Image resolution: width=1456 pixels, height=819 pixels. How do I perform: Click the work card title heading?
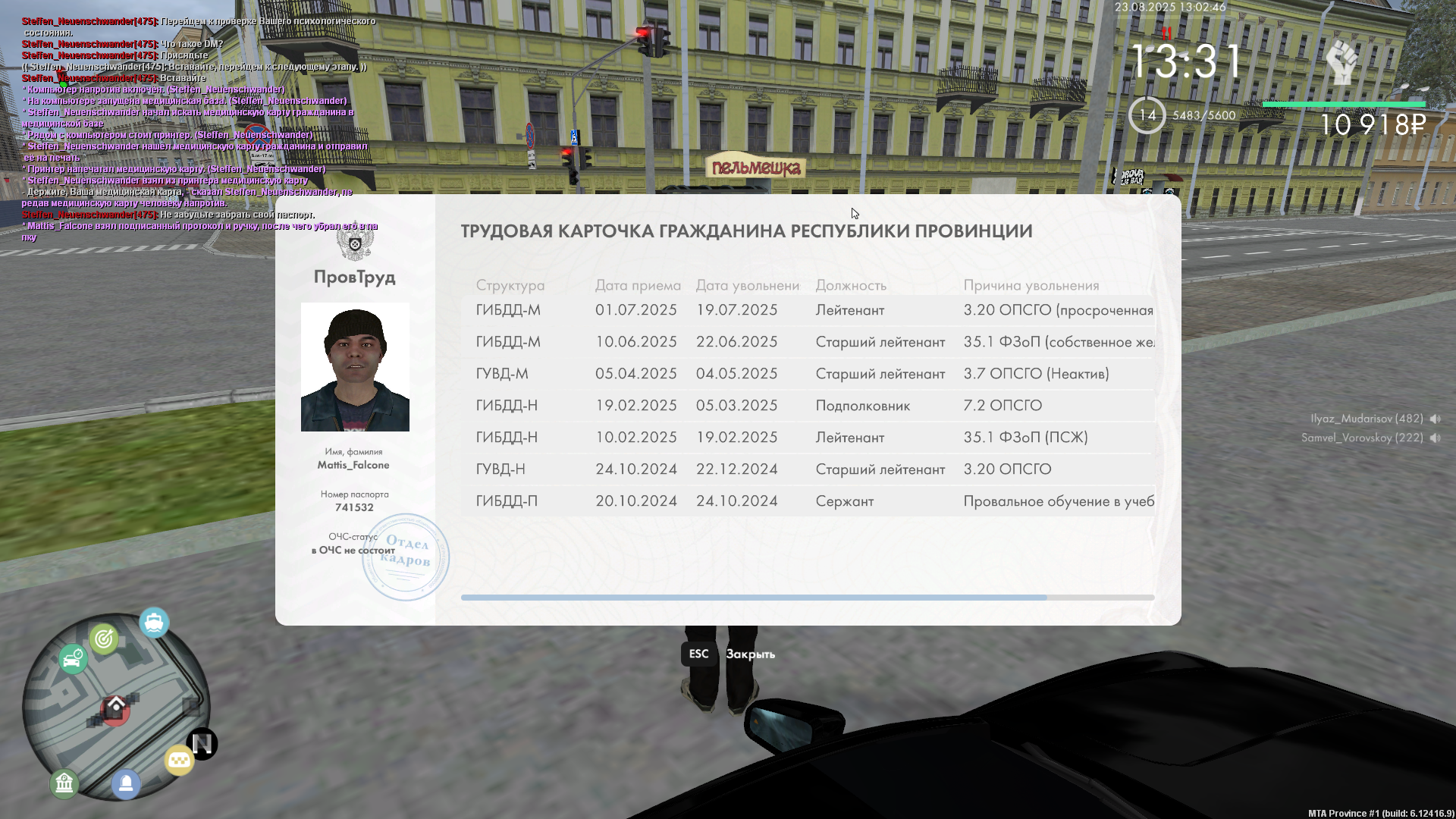click(x=746, y=231)
